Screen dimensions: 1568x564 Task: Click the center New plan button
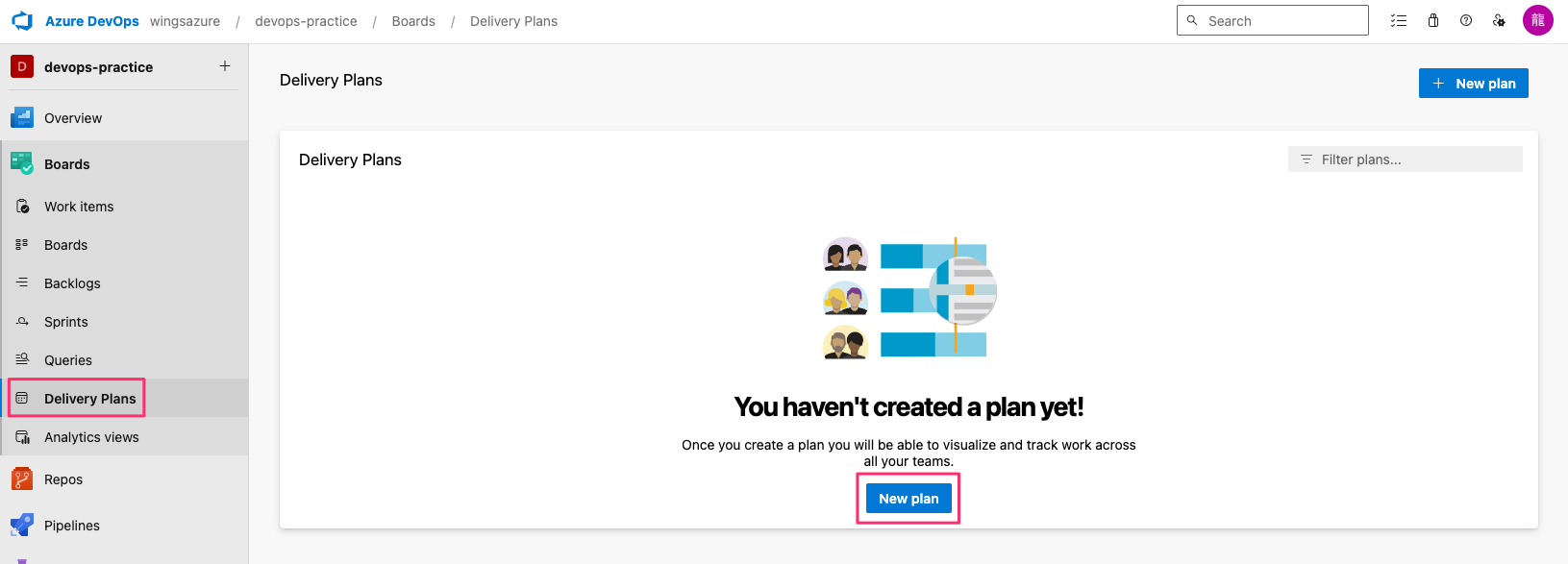pos(908,499)
